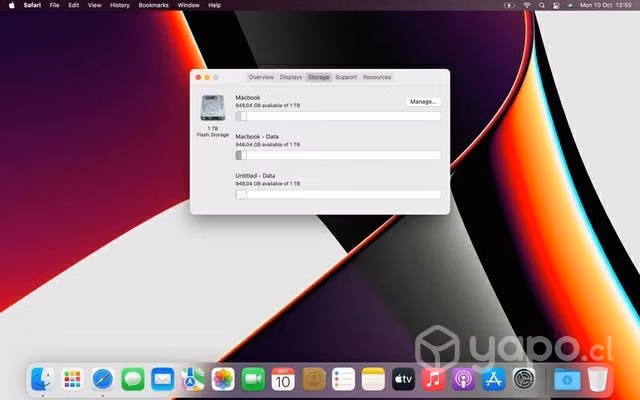Open the Safari menu

point(32,5)
